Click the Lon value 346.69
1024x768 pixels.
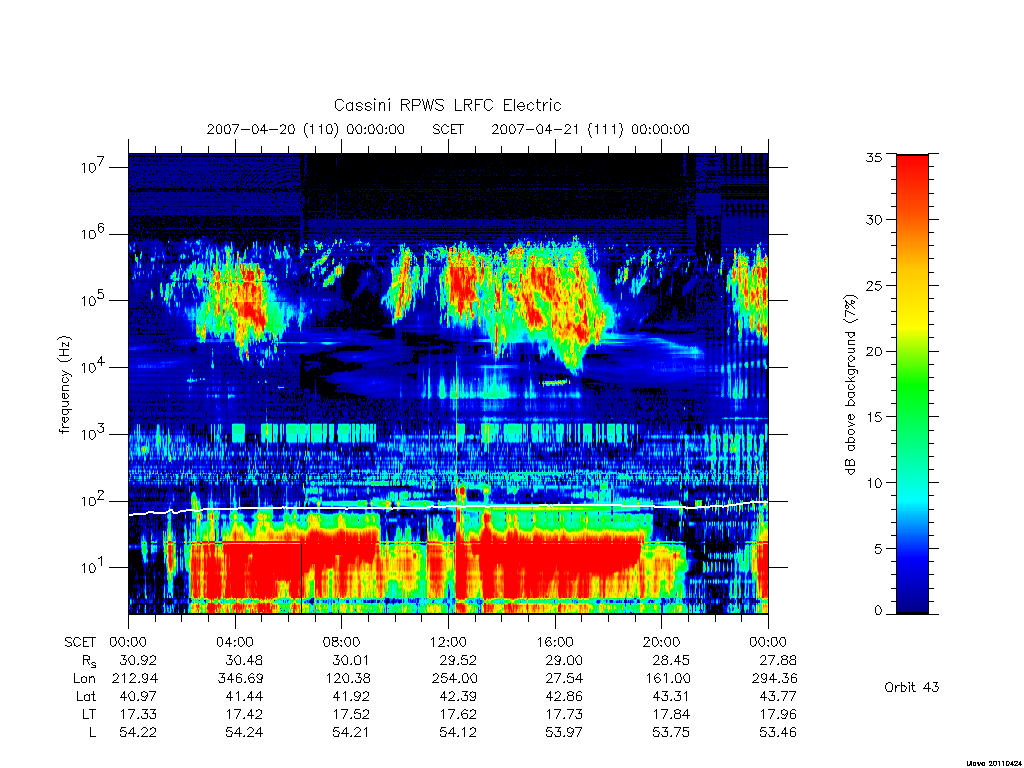coord(240,679)
